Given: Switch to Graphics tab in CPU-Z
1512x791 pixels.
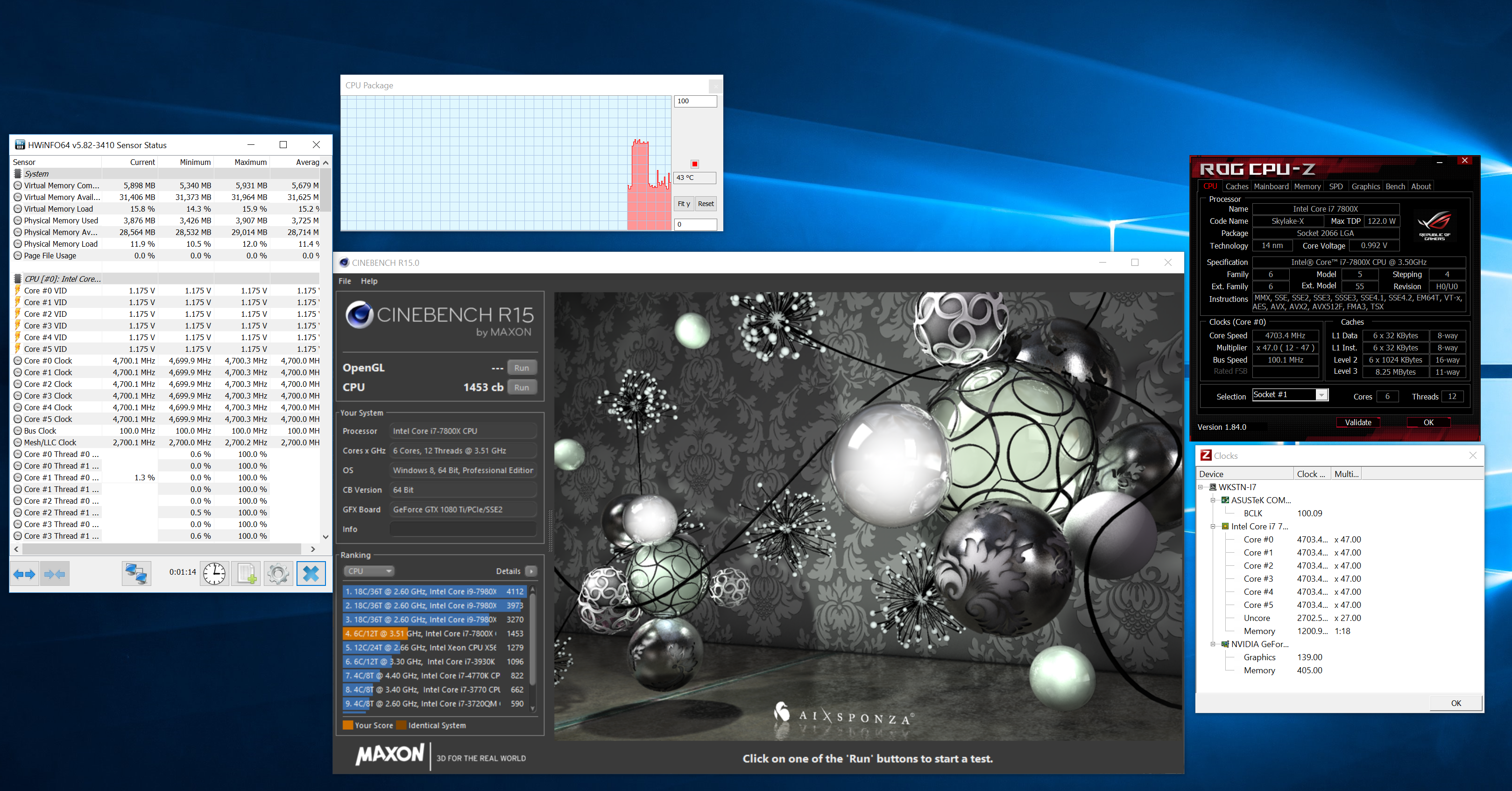Looking at the screenshot, I should (x=1365, y=186).
